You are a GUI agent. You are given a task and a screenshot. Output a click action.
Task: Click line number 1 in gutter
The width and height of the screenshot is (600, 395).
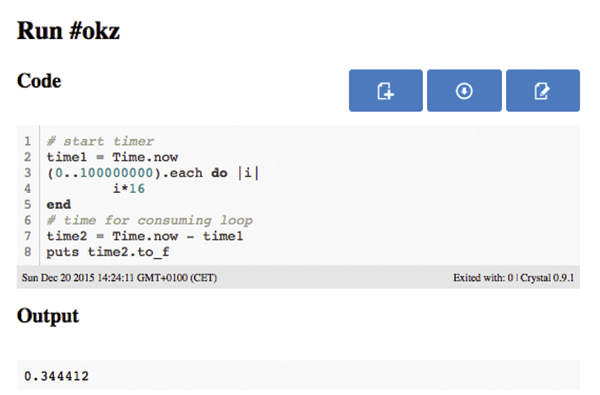(28, 141)
